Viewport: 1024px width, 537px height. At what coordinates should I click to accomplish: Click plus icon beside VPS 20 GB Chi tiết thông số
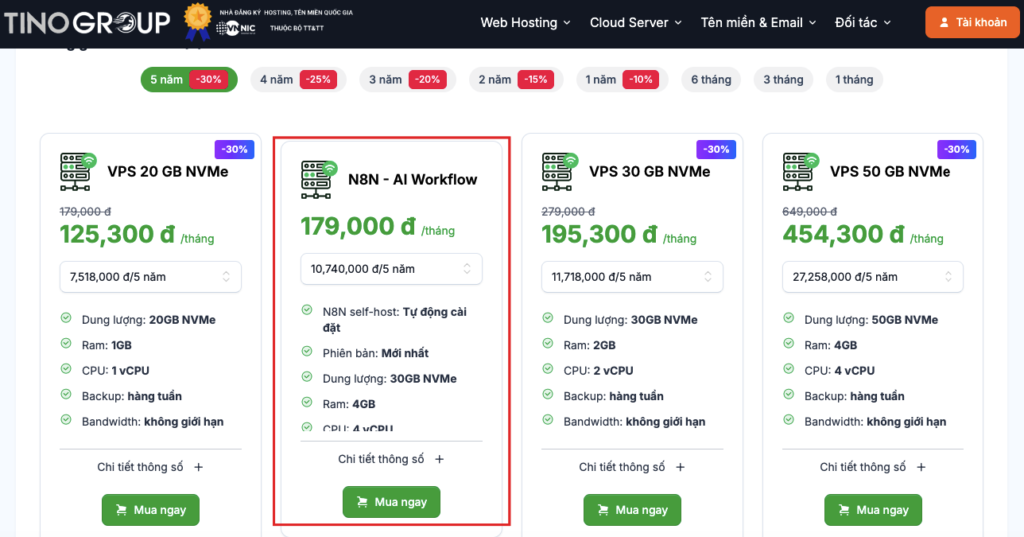tap(199, 467)
